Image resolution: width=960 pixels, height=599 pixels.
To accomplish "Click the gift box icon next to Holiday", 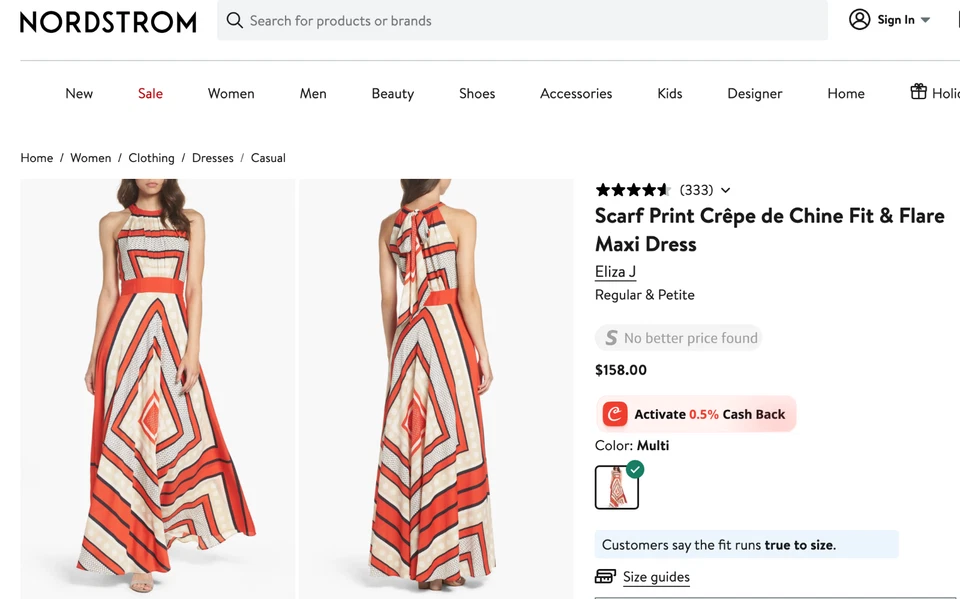I will tap(917, 91).
